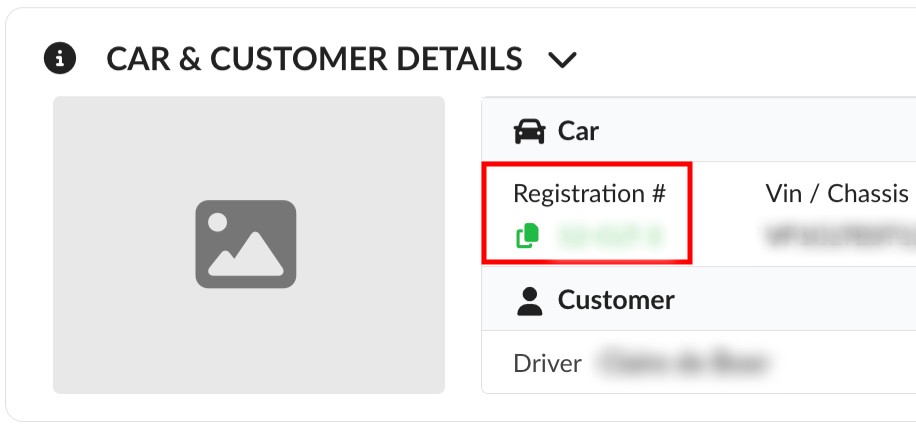Select the blurred VIN / chassis value
This screenshot has width=916, height=427.
click(840, 237)
